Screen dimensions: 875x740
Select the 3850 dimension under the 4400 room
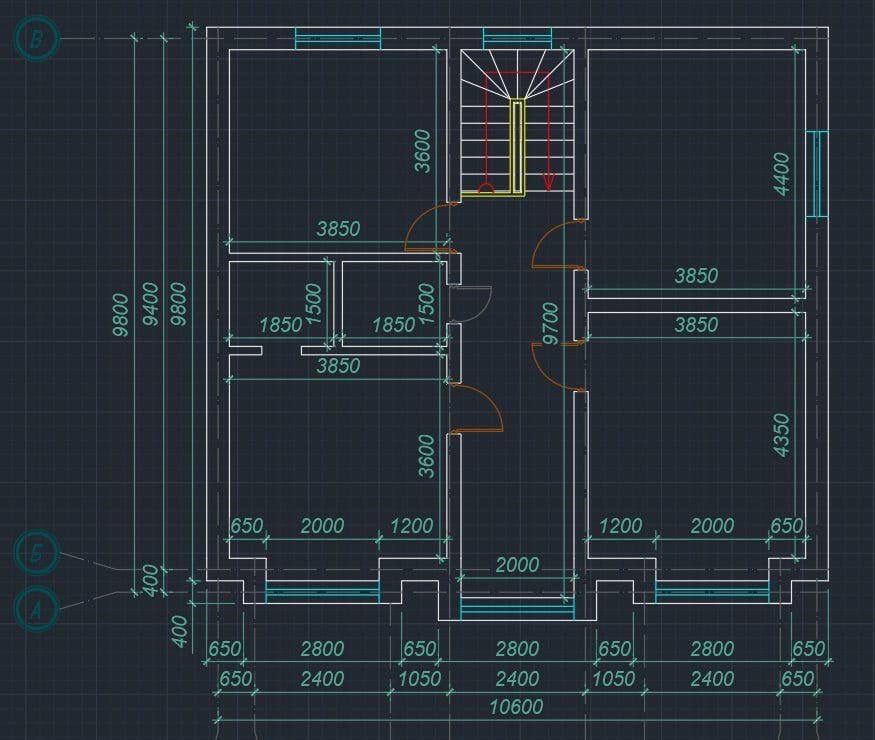coord(696,276)
